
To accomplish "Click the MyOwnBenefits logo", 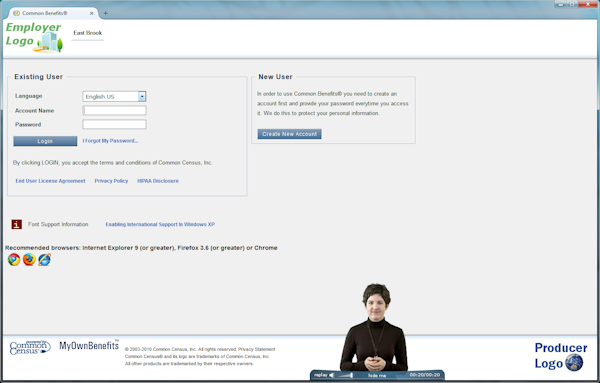I will point(89,346).
